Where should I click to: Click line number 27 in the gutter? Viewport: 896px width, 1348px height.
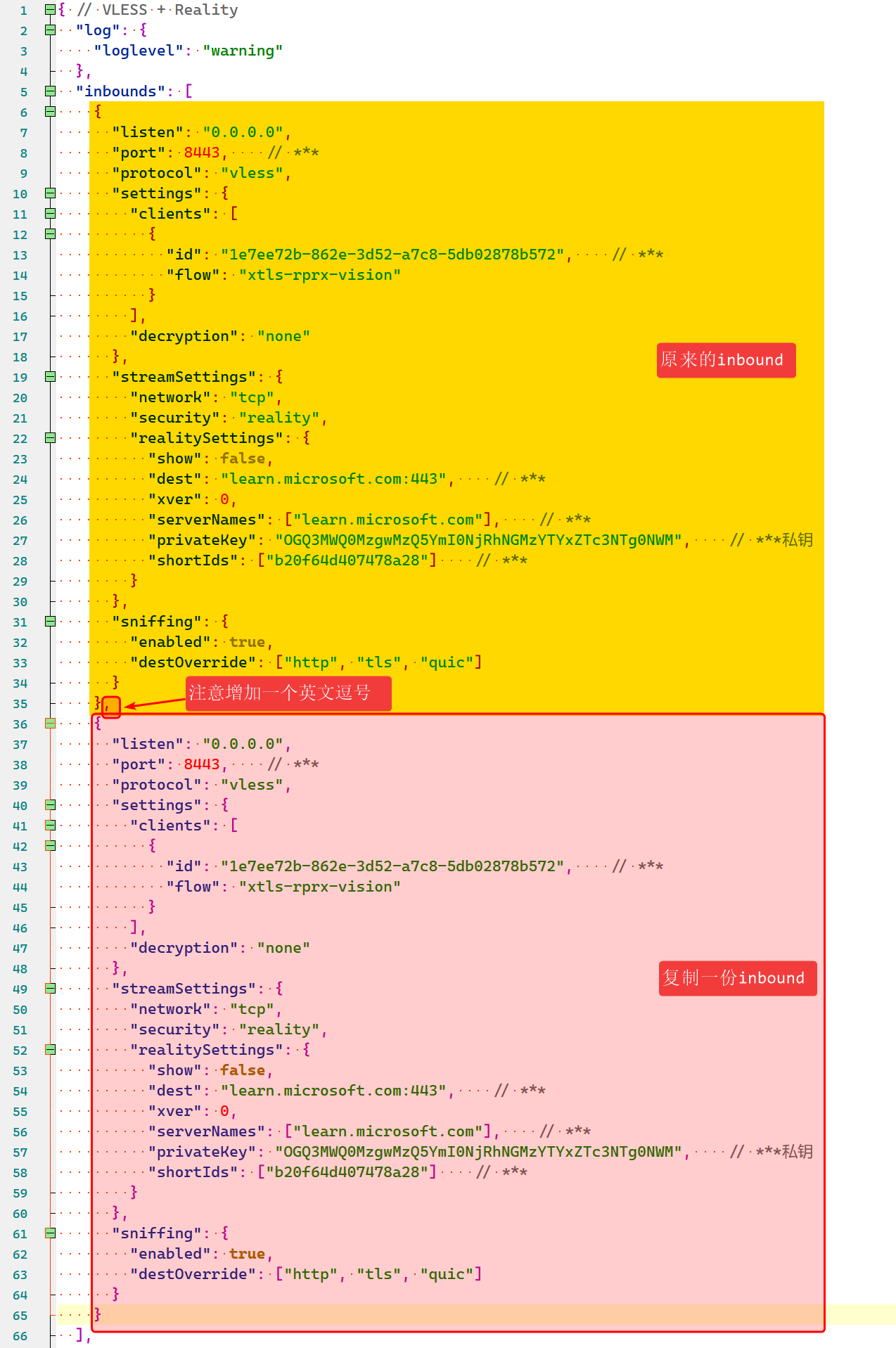pyautogui.click(x=20, y=541)
